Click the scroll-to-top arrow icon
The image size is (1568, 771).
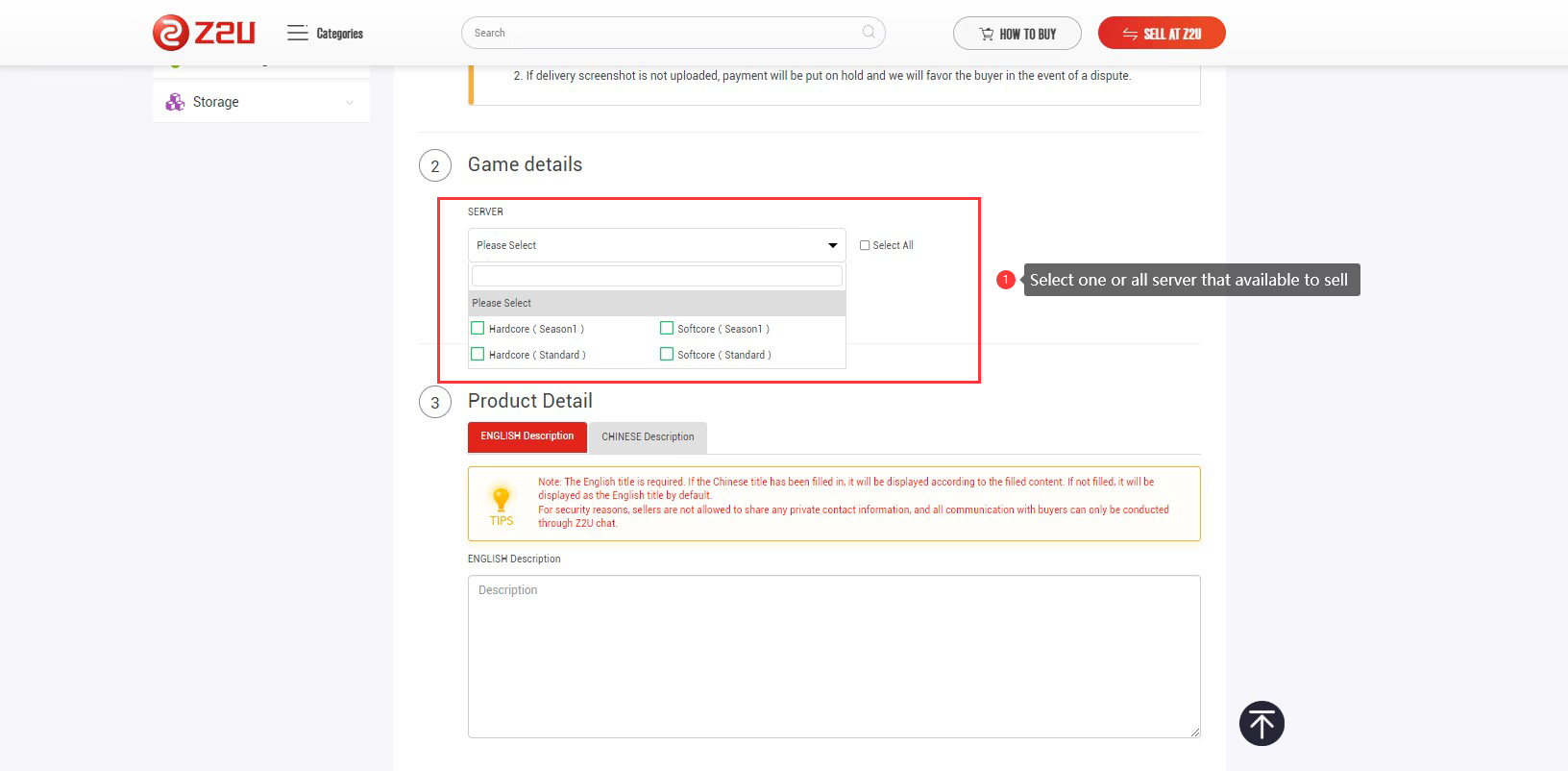tap(1262, 724)
